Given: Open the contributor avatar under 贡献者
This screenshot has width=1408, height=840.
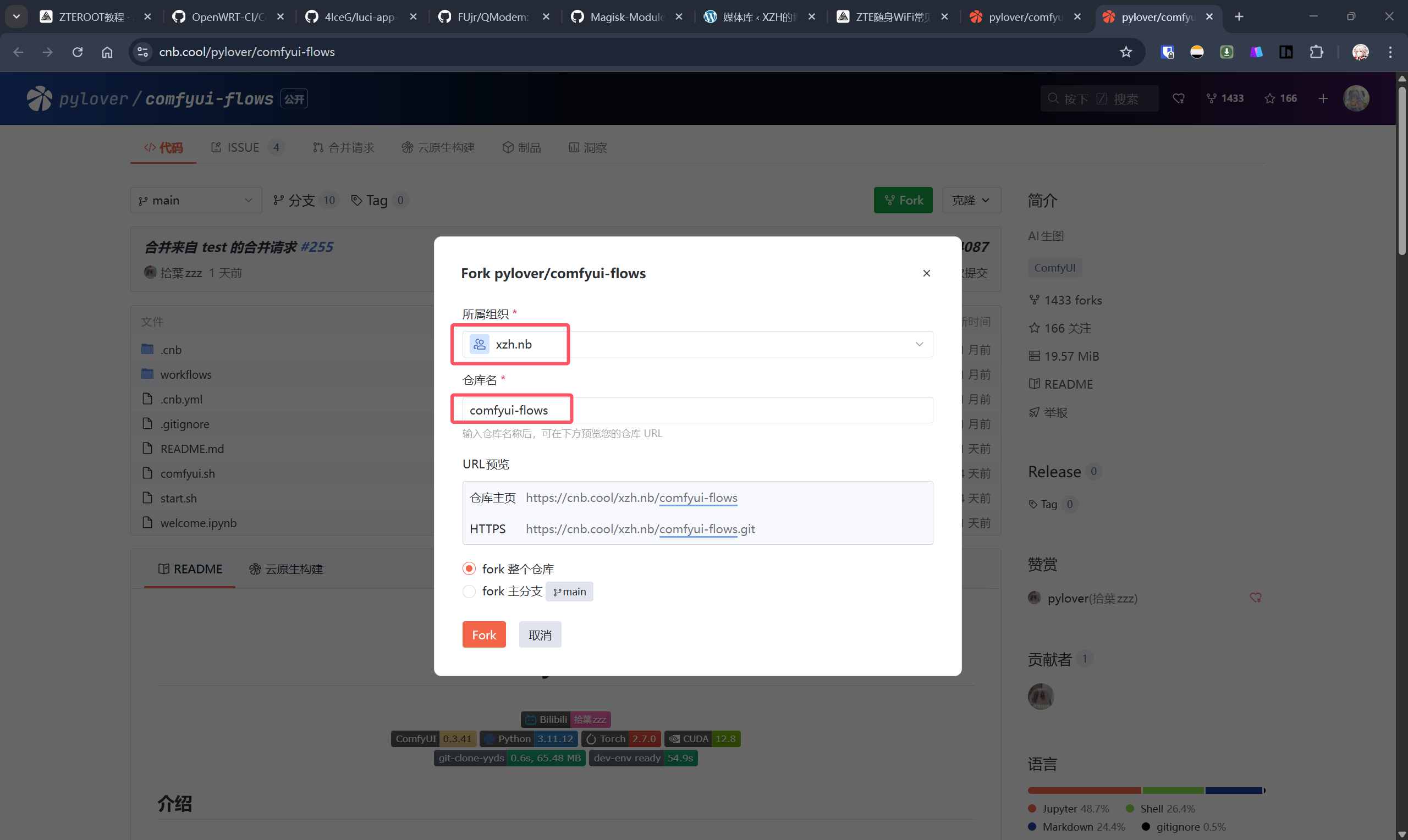Looking at the screenshot, I should [1041, 696].
